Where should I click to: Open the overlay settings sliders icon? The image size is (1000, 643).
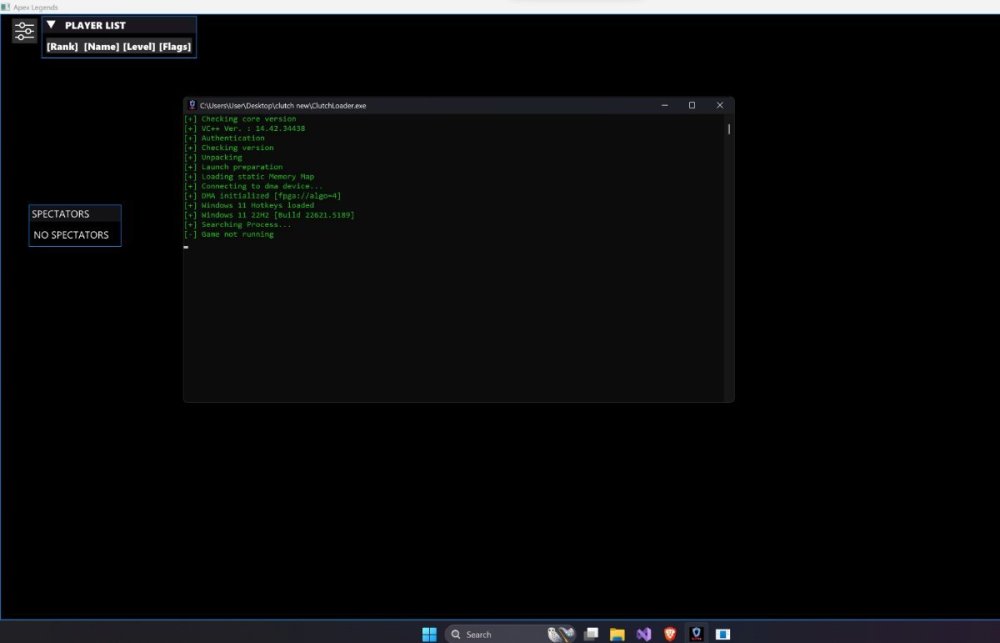click(x=24, y=32)
